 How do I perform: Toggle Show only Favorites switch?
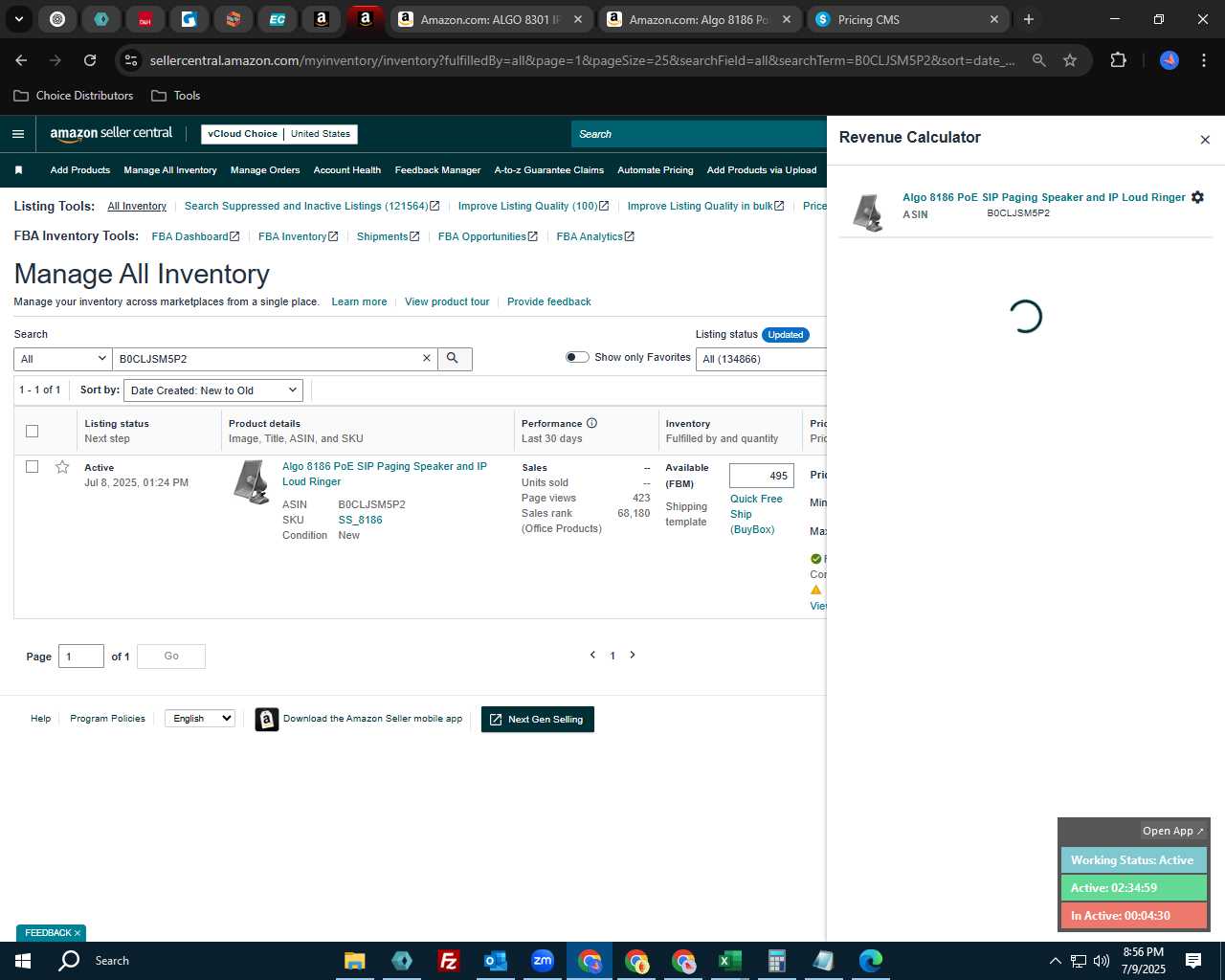coord(577,357)
